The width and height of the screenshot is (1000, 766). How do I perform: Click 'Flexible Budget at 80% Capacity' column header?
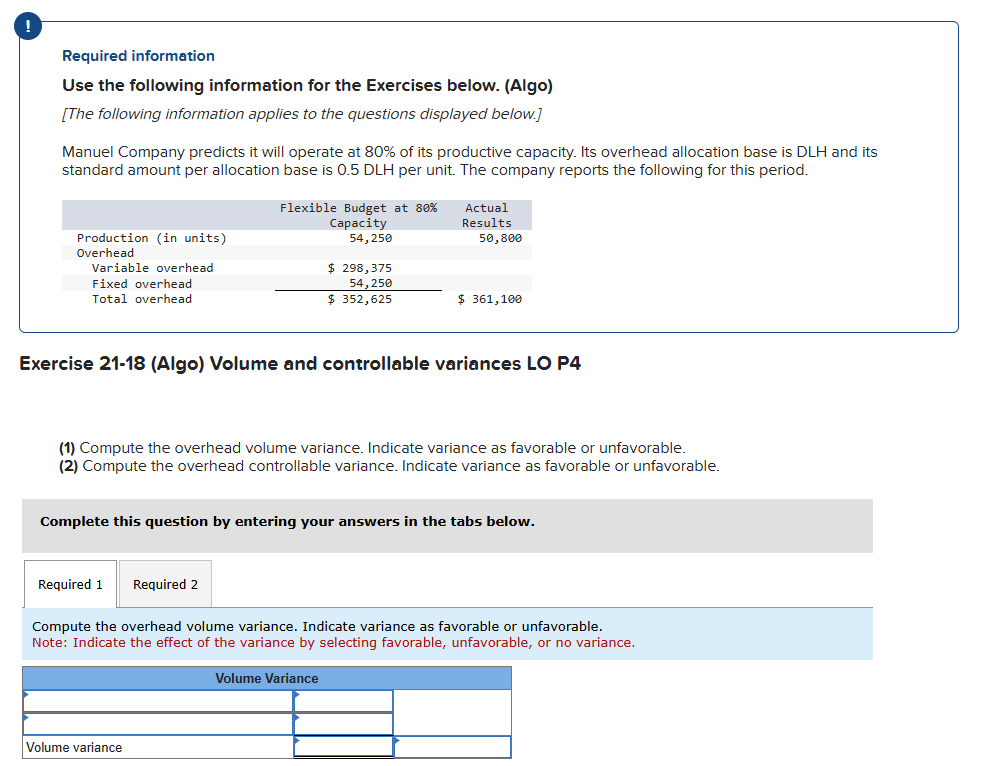coord(358,216)
